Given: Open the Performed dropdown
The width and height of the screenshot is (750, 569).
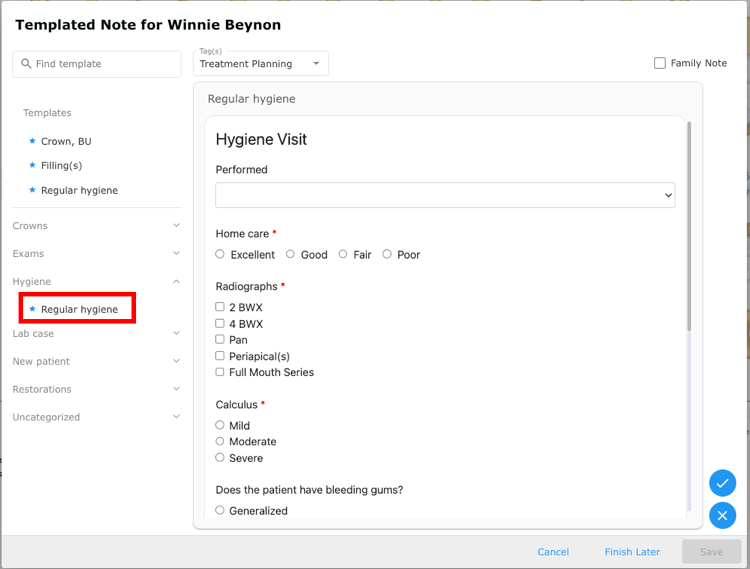Looking at the screenshot, I should pyautogui.click(x=445, y=195).
